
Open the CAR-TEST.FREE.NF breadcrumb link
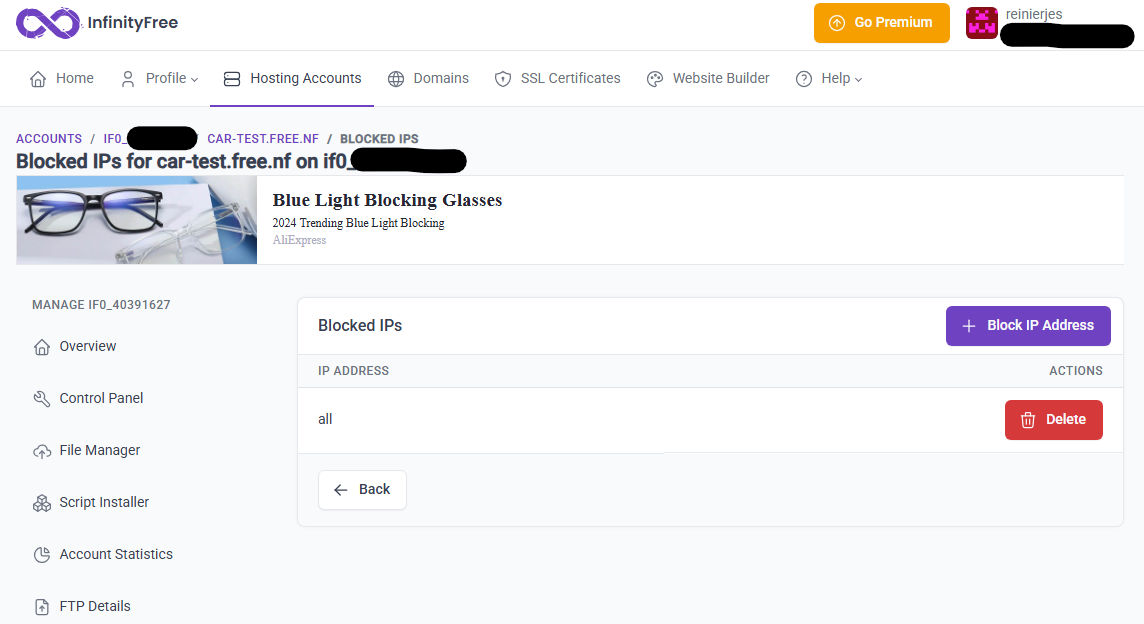click(262, 139)
